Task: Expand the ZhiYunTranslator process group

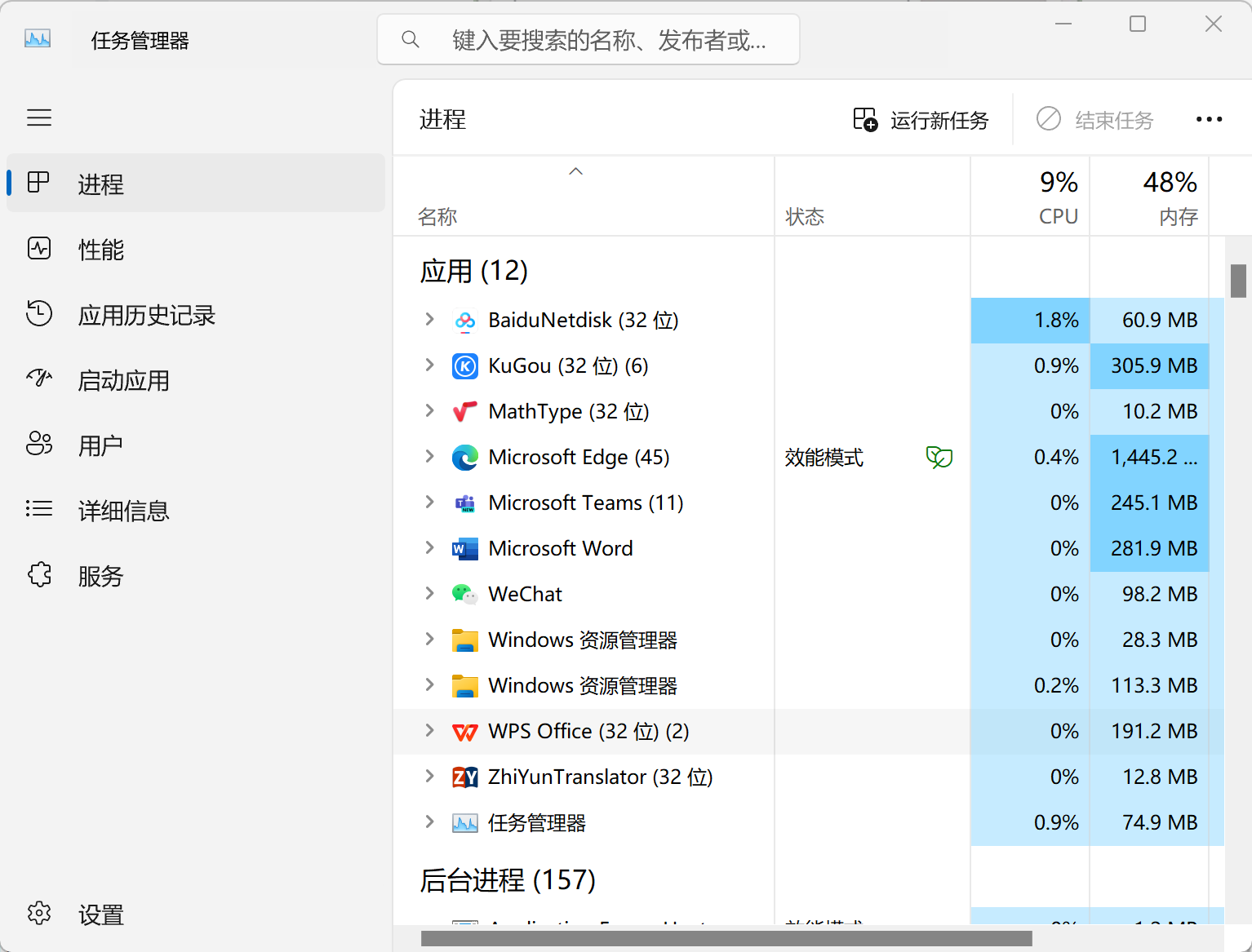Action: (429, 776)
